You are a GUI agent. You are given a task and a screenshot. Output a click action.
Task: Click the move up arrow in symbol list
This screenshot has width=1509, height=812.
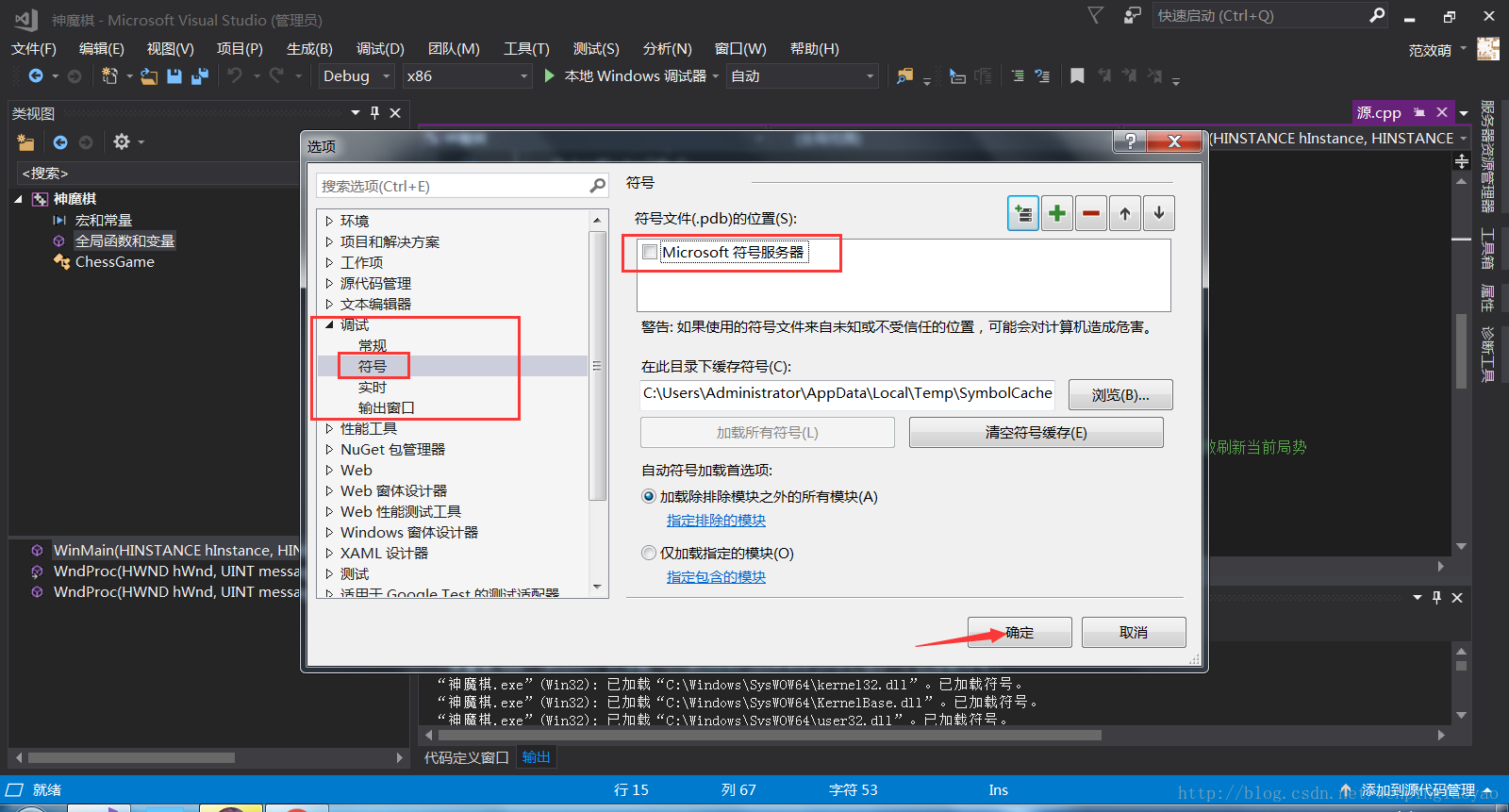point(1124,214)
